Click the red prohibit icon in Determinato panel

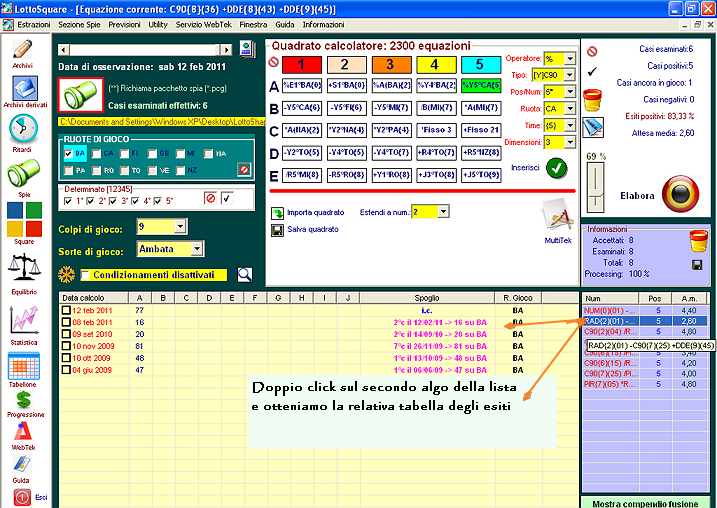210,198
